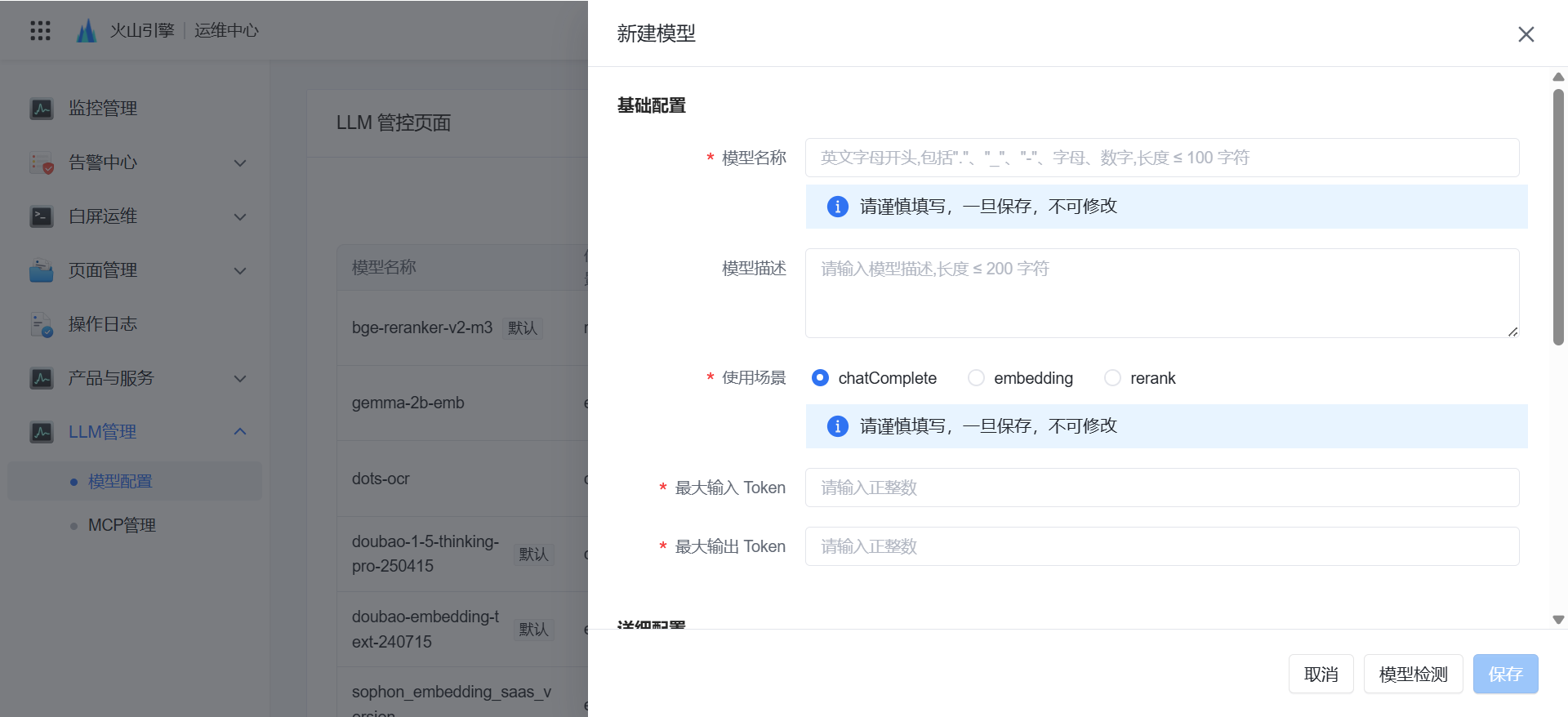Open the app grid launcher icon

click(x=40, y=31)
